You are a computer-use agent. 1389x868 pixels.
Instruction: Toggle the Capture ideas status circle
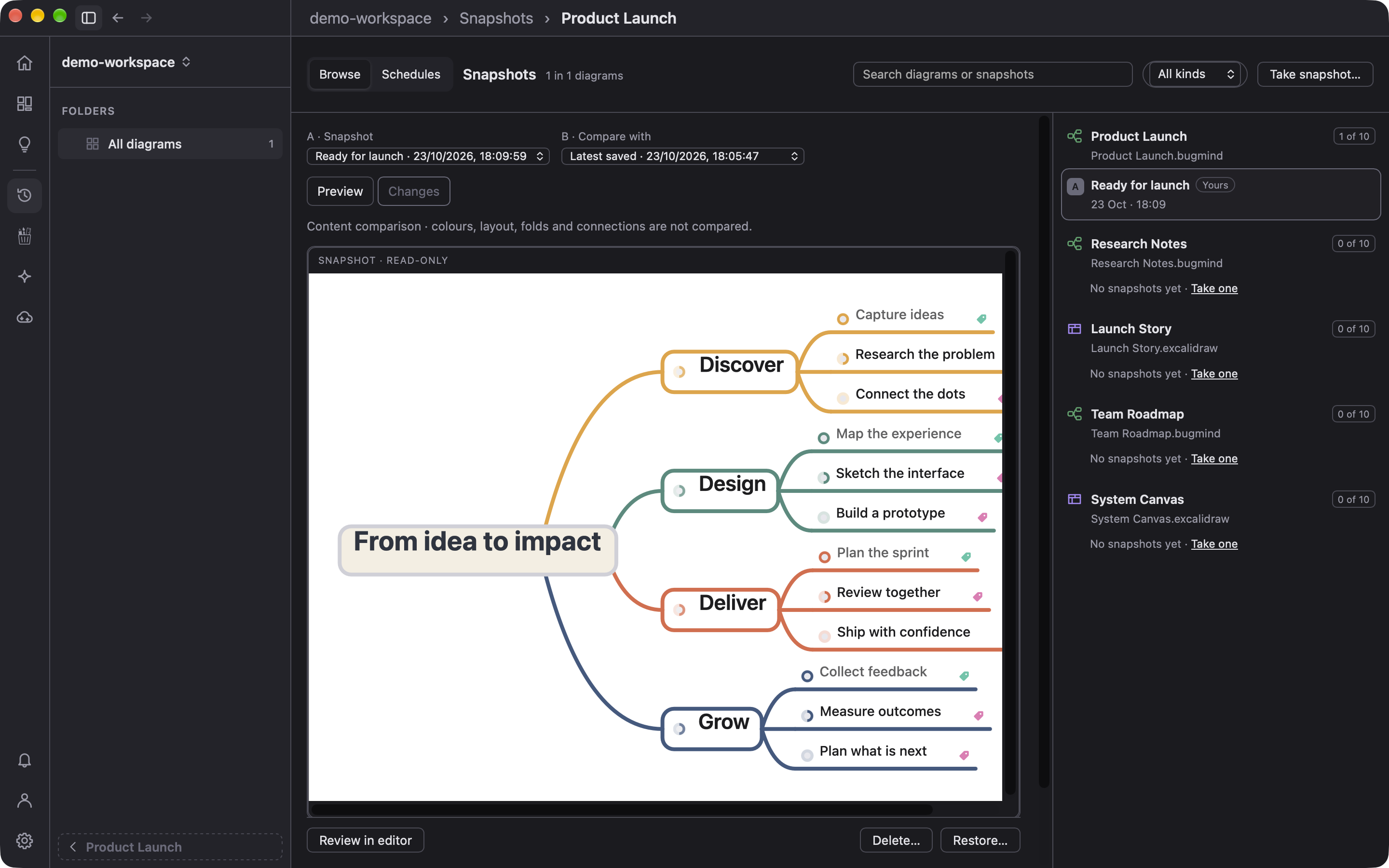click(x=843, y=319)
